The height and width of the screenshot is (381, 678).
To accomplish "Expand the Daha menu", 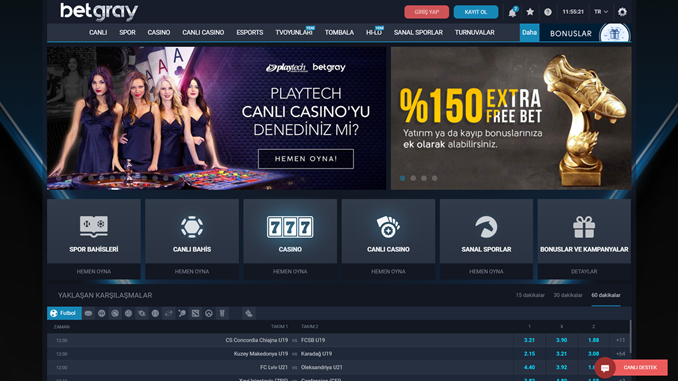I will (529, 33).
